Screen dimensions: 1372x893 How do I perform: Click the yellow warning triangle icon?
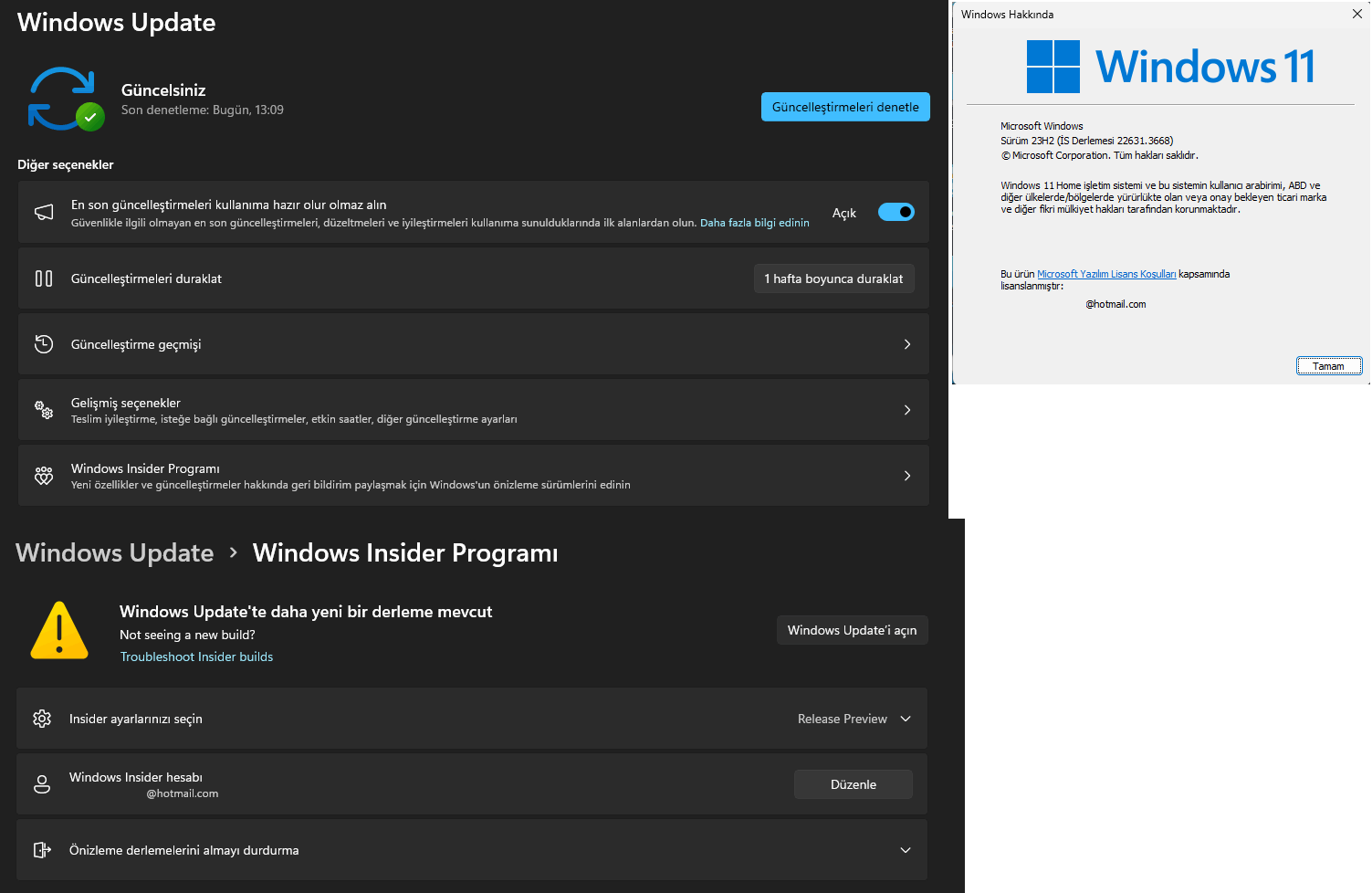[59, 631]
